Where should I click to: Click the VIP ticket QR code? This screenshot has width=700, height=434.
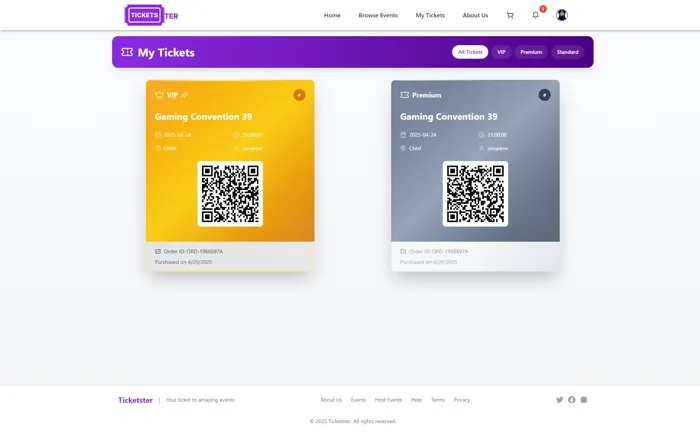[x=230, y=194]
